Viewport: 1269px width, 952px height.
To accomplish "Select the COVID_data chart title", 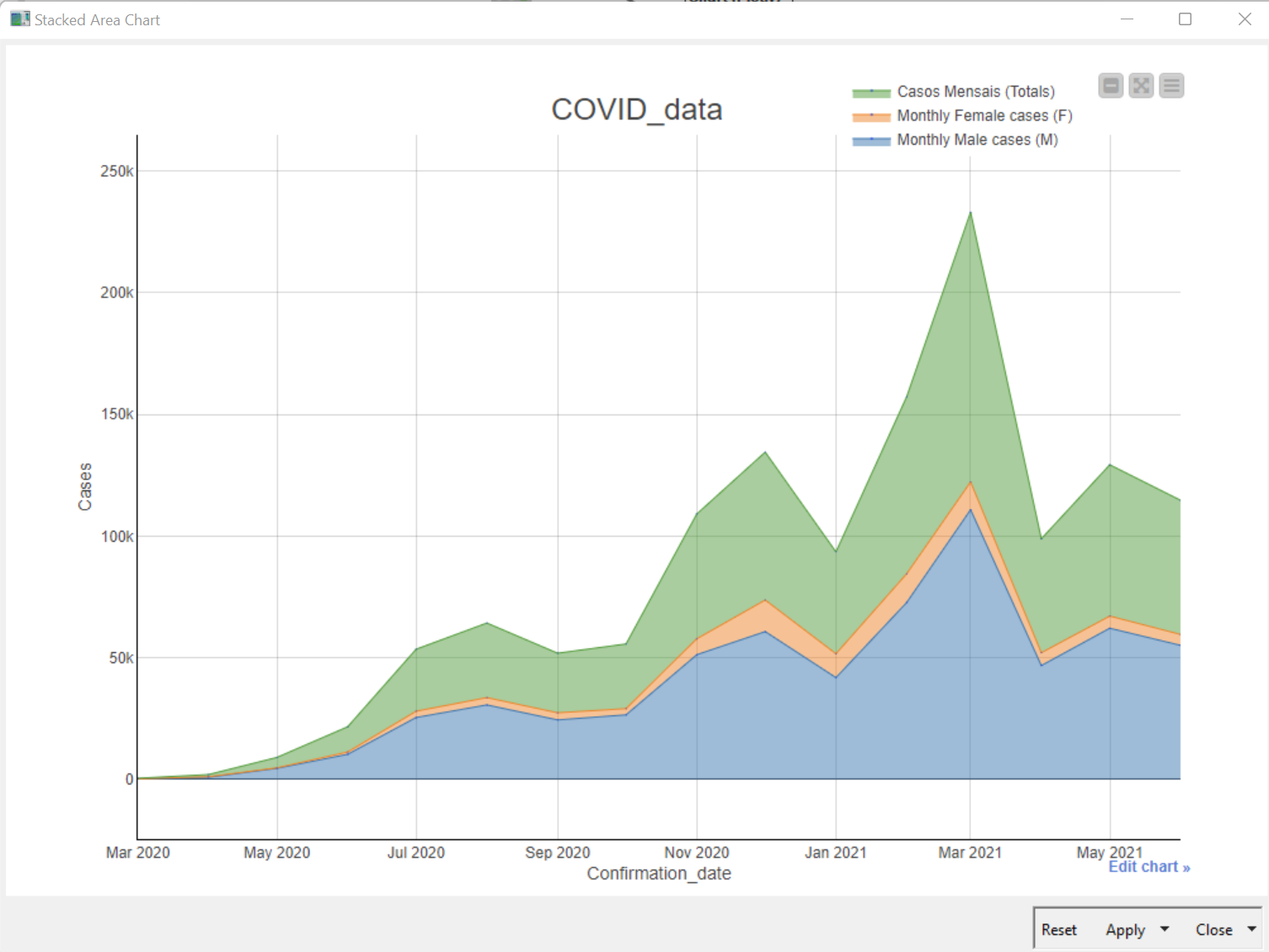I will 636,109.
